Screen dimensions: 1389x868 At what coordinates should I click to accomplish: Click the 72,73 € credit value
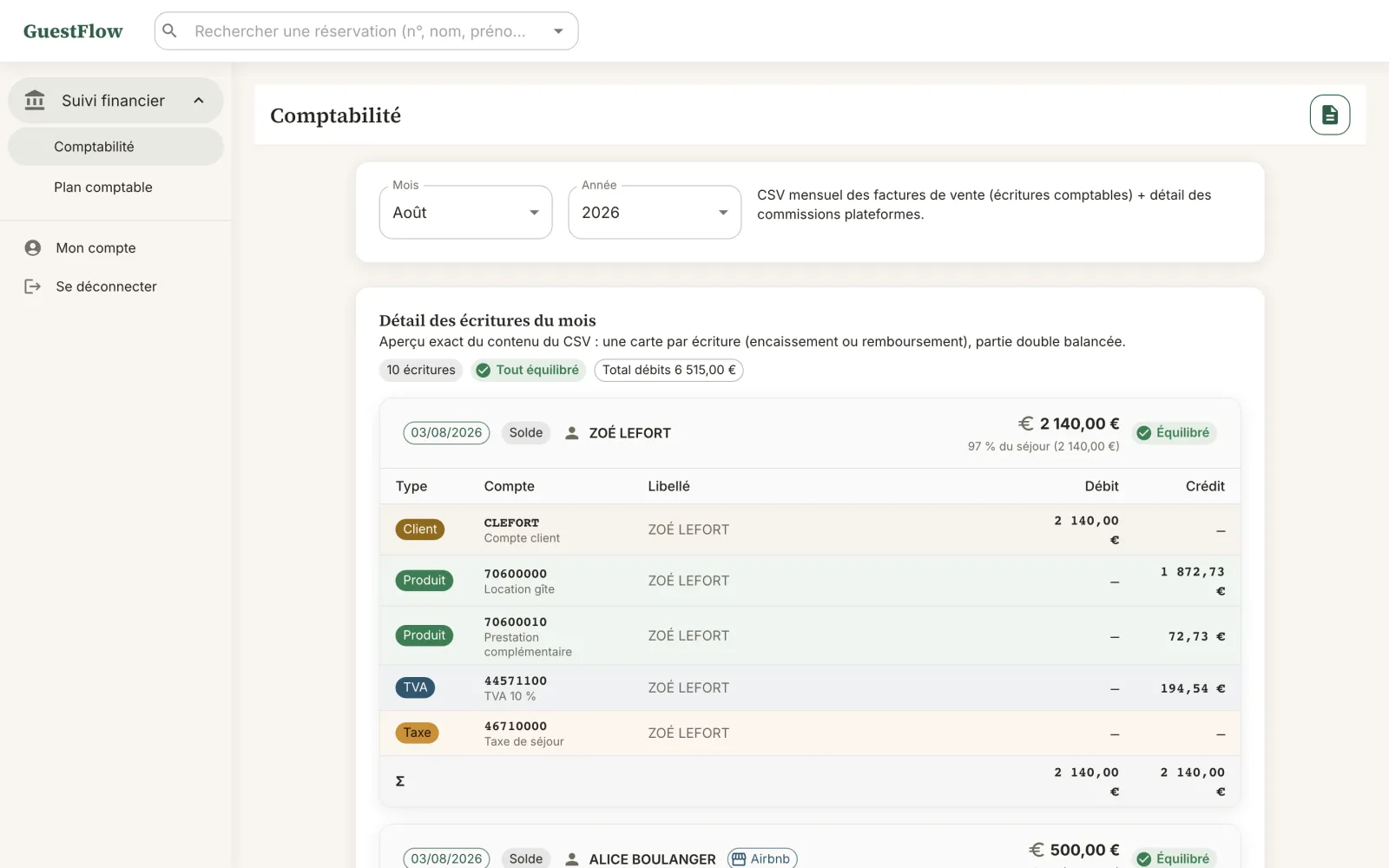click(x=1197, y=636)
